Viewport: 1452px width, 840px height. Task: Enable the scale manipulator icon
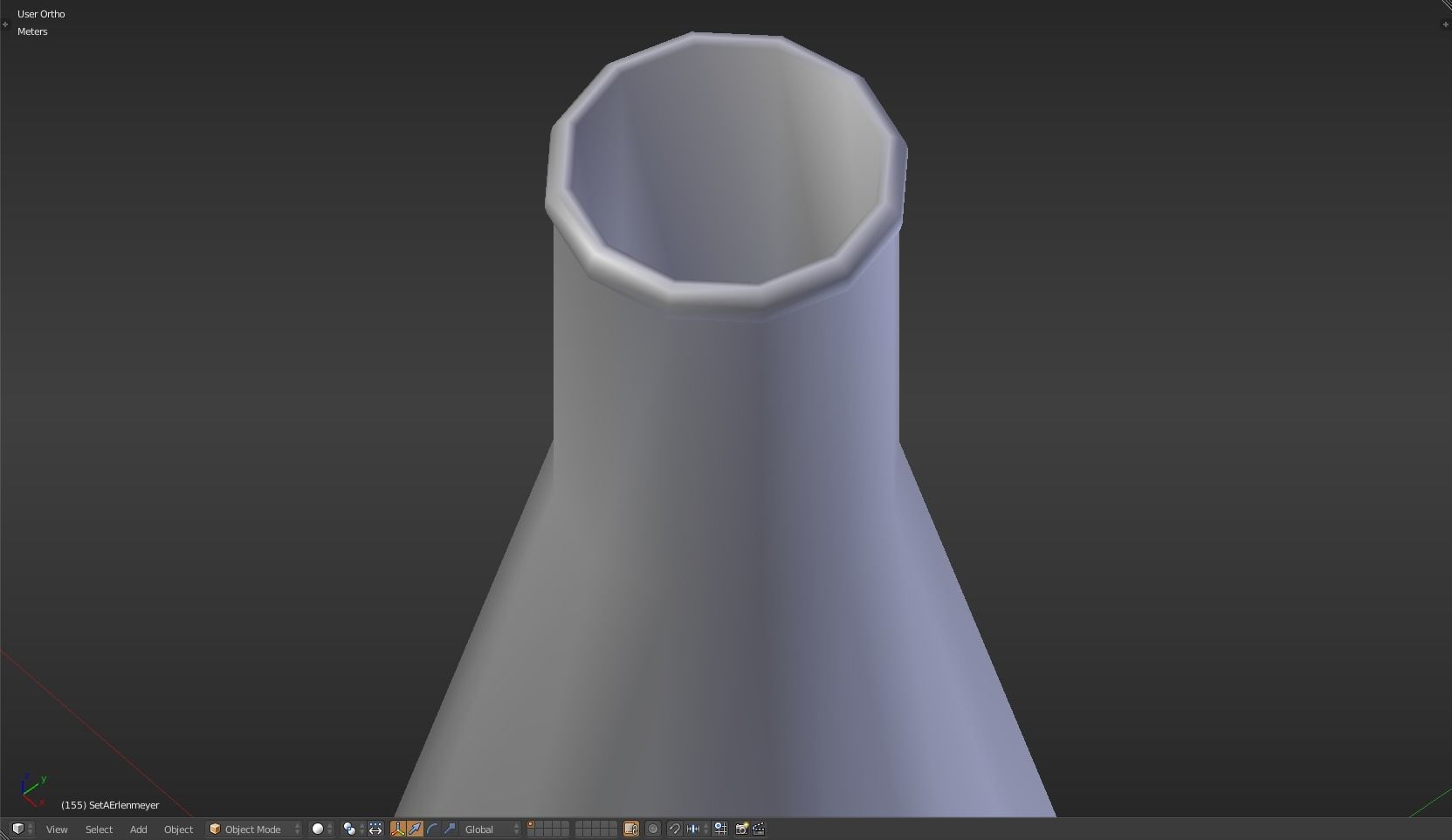pos(450,829)
